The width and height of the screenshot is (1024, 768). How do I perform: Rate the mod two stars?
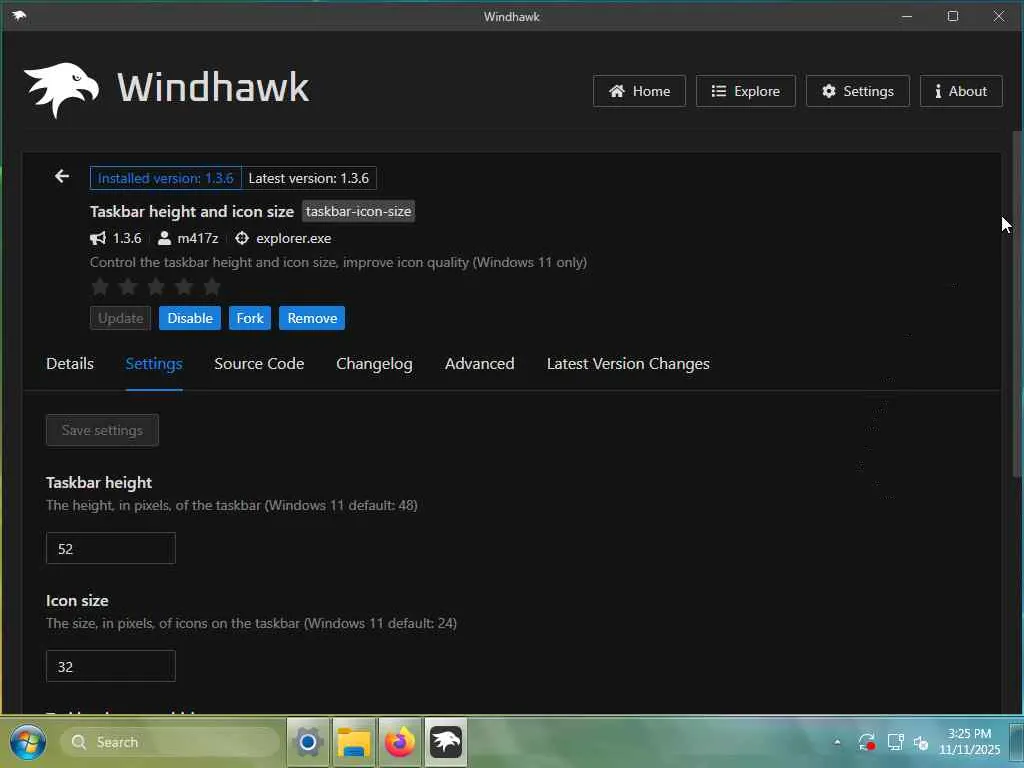128,286
